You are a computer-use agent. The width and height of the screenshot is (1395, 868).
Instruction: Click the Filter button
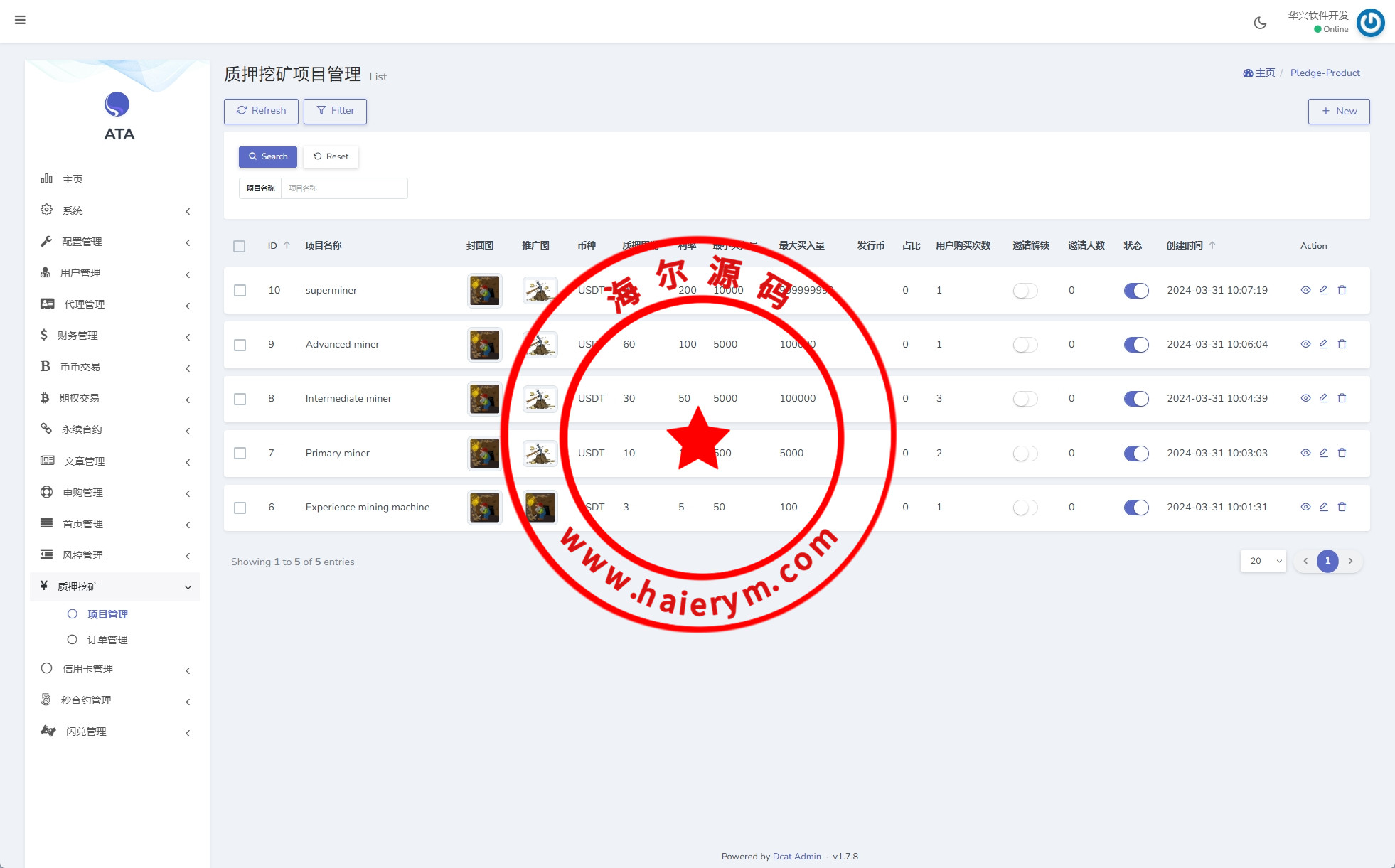335,111
